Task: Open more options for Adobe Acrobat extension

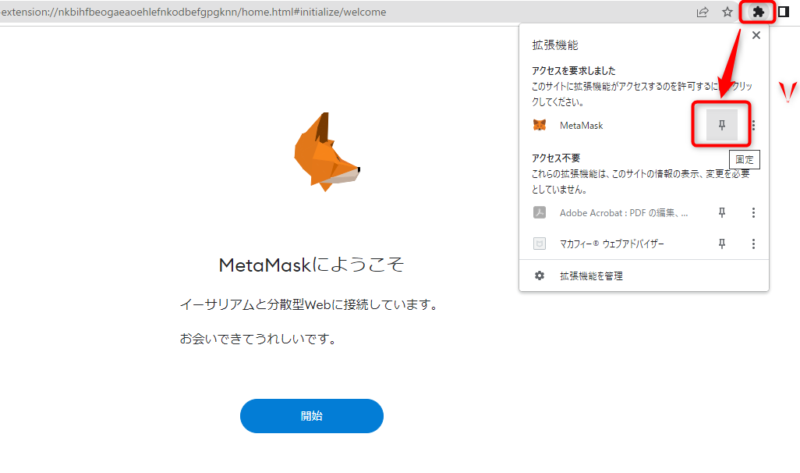Action: point(754,213)
